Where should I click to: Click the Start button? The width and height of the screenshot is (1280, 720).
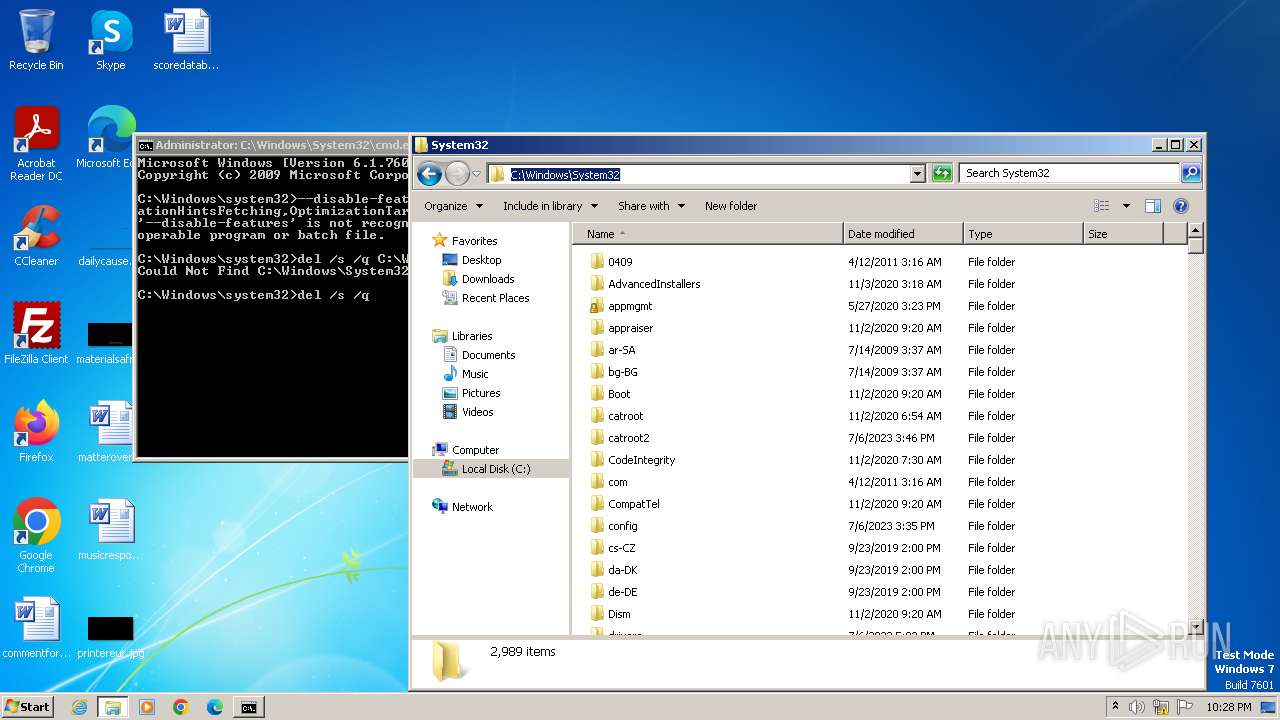tap(27, 706)
